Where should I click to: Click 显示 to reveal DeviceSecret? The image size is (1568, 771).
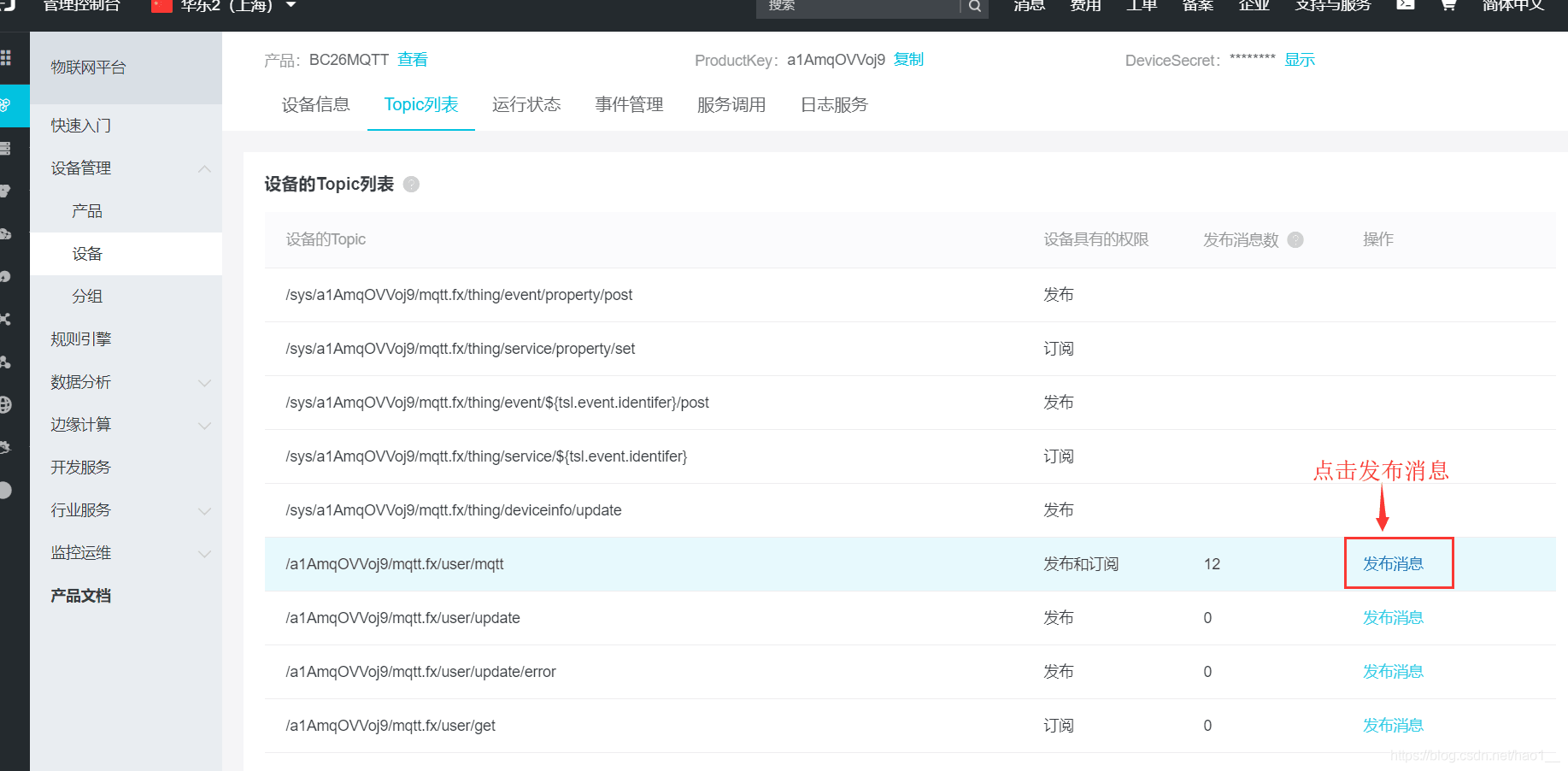(x=1300, y=60)
